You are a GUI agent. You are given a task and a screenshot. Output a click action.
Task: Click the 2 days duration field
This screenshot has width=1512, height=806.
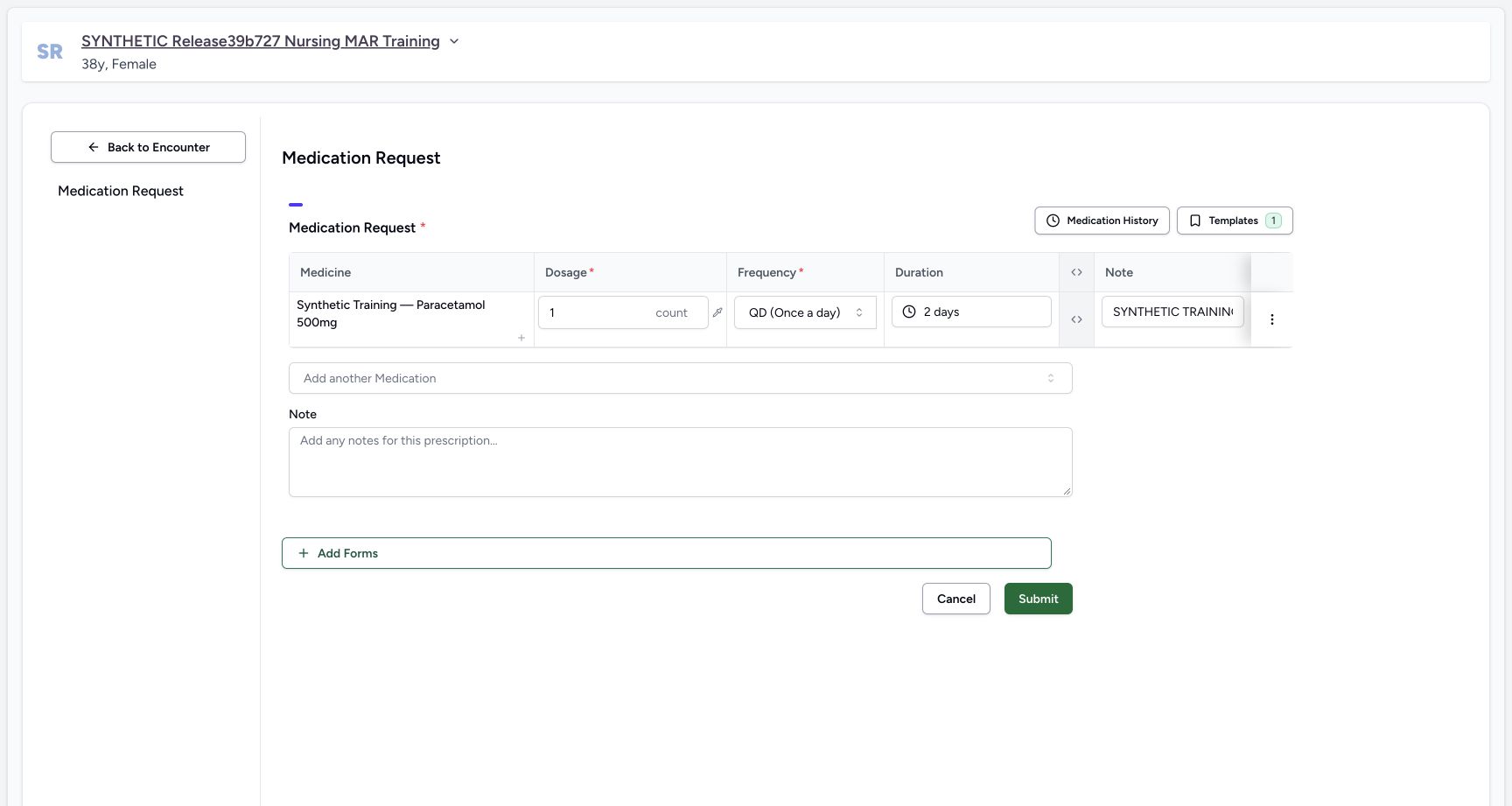coord(971,312)
